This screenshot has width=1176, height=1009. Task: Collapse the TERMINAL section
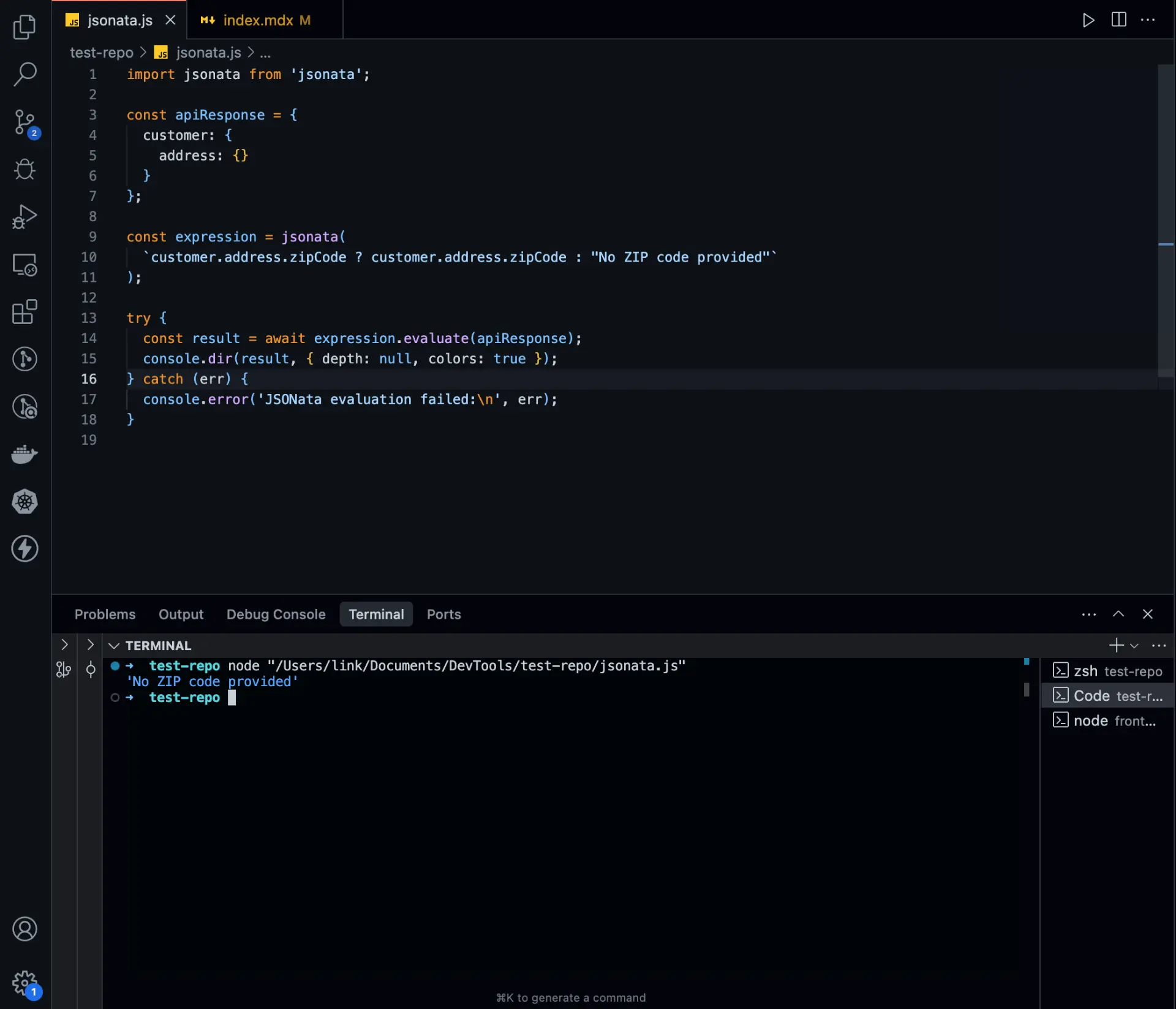[x=114, y=645]
